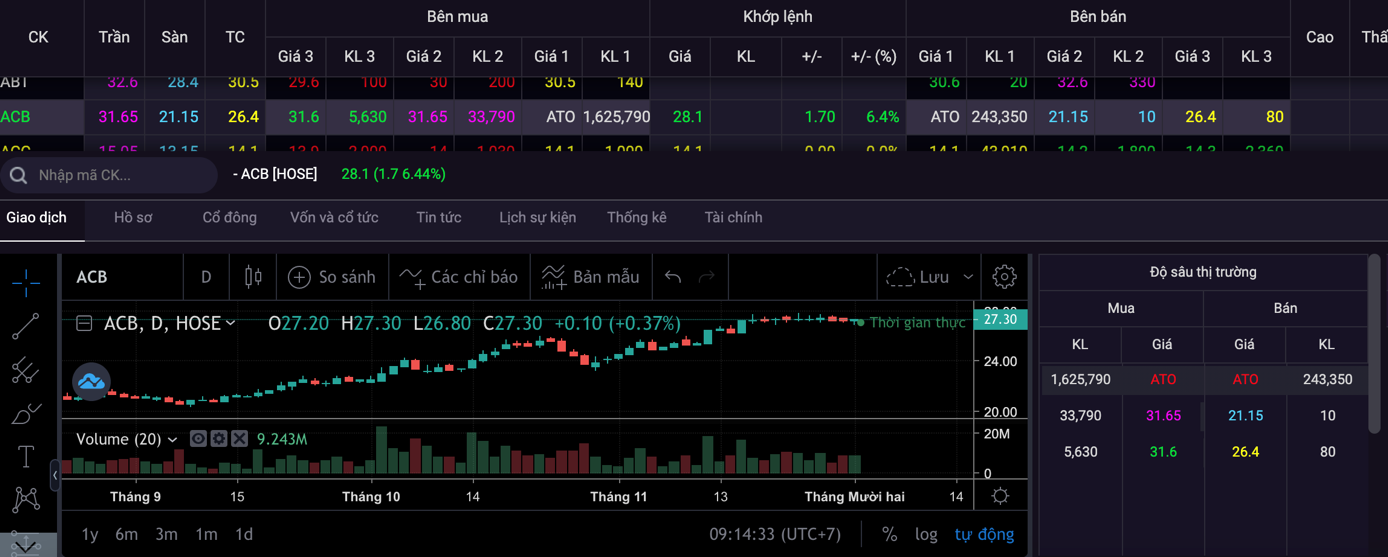Open the candlestick chart style selector
The width and height of the screenshot is (1388, 557).
253,277
